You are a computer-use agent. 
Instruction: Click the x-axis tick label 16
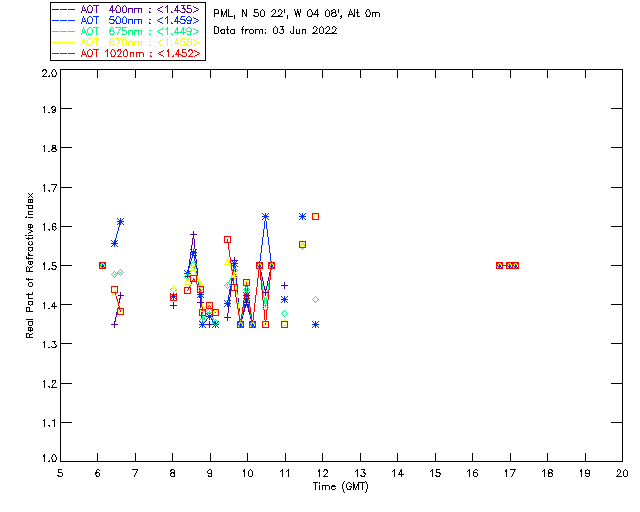coord(472,473)
